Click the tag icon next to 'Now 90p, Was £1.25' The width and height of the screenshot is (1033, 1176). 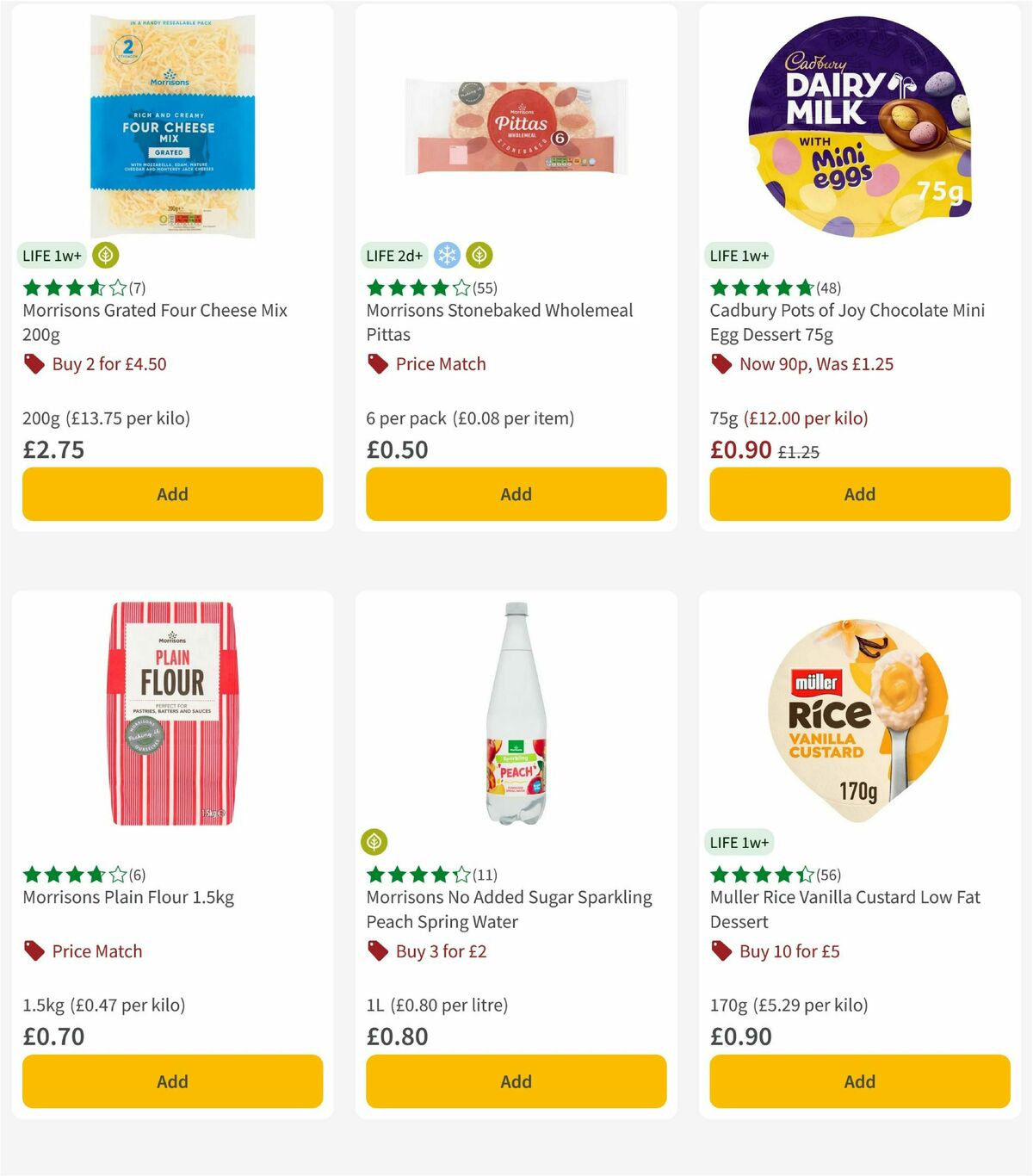click(x=721, y=364)
